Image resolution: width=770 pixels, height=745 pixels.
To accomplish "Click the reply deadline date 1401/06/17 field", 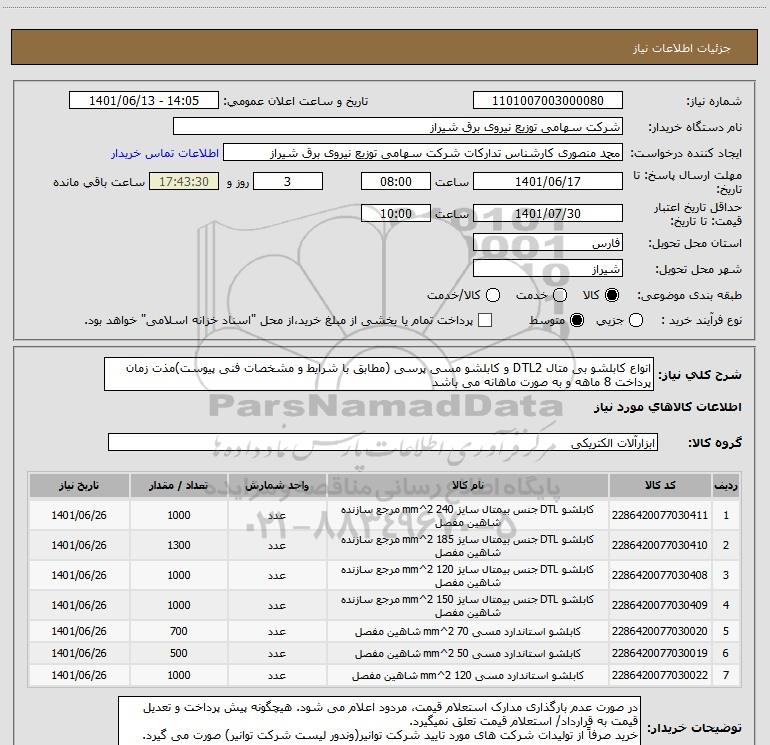I will [548, 181].
